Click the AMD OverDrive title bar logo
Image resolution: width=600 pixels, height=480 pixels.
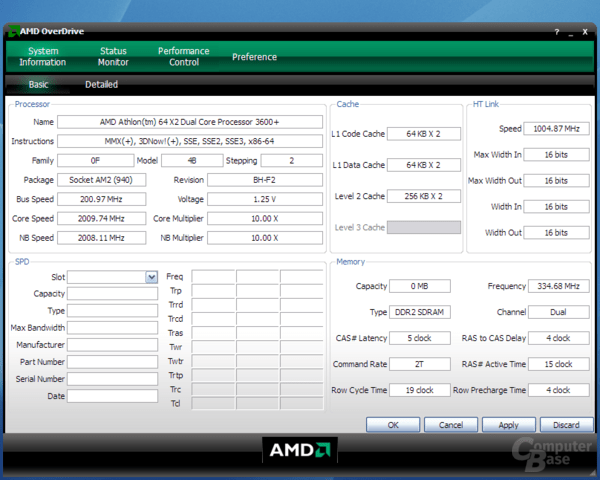13,31
